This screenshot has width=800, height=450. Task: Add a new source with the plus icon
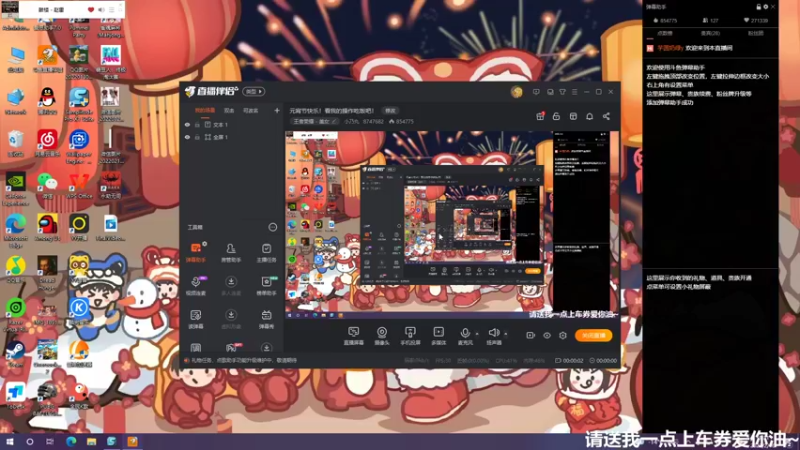[277, 110]
